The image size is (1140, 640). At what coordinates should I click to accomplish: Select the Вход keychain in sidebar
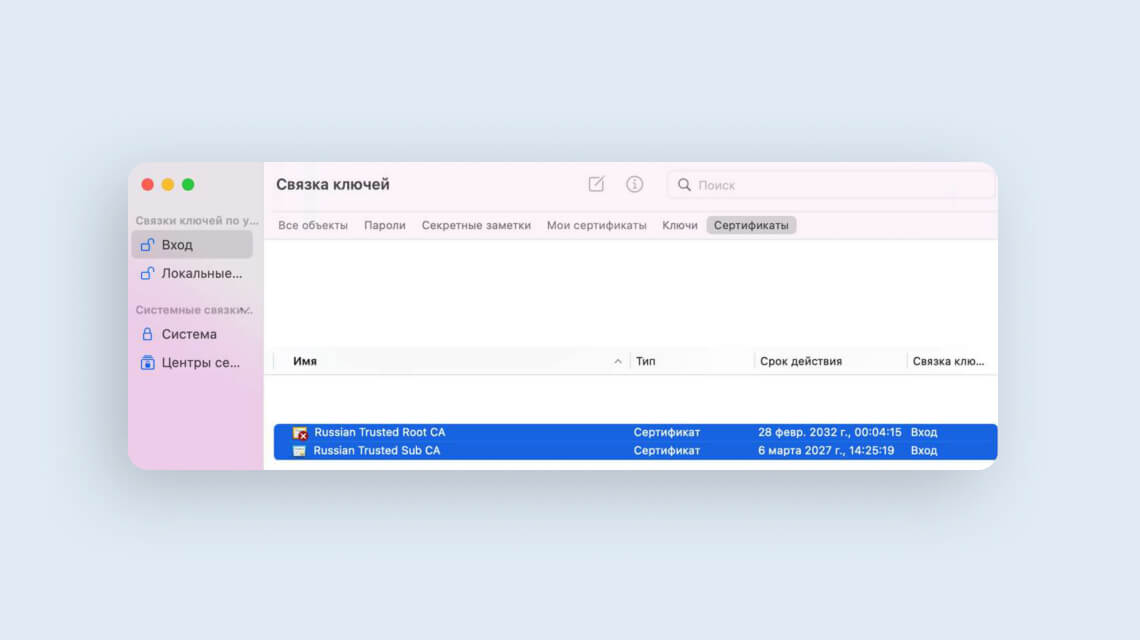click(x=192, y=245)
